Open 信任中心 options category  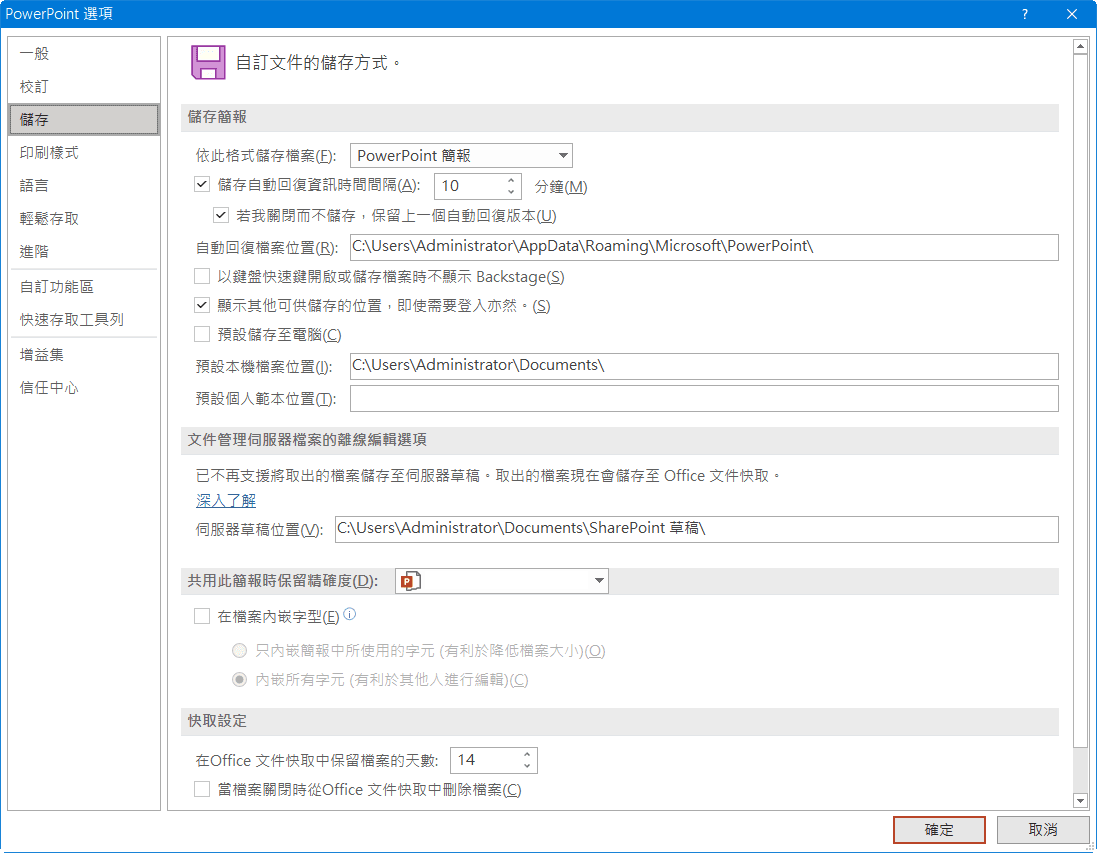pos(84,388)
